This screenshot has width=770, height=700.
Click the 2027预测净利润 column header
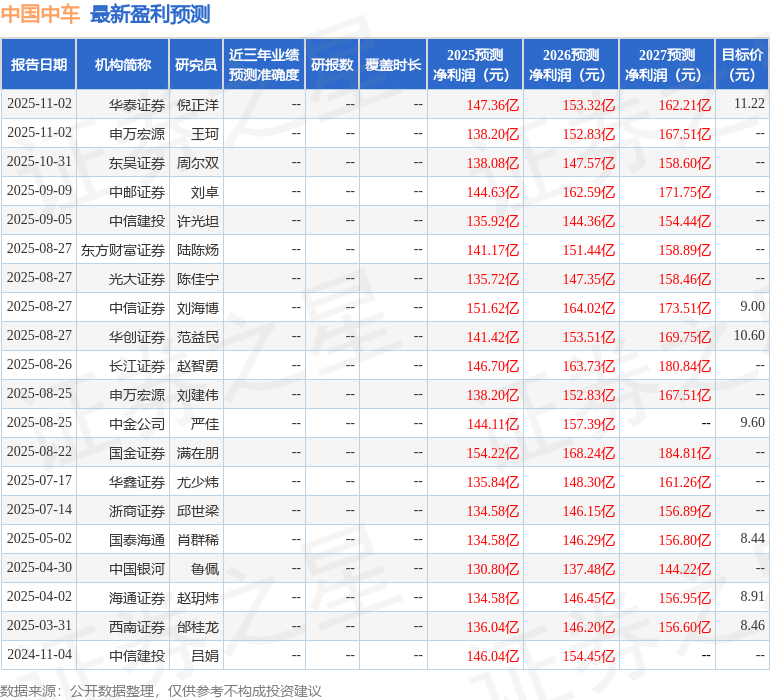pyautogui.click(x=667, y=65)
